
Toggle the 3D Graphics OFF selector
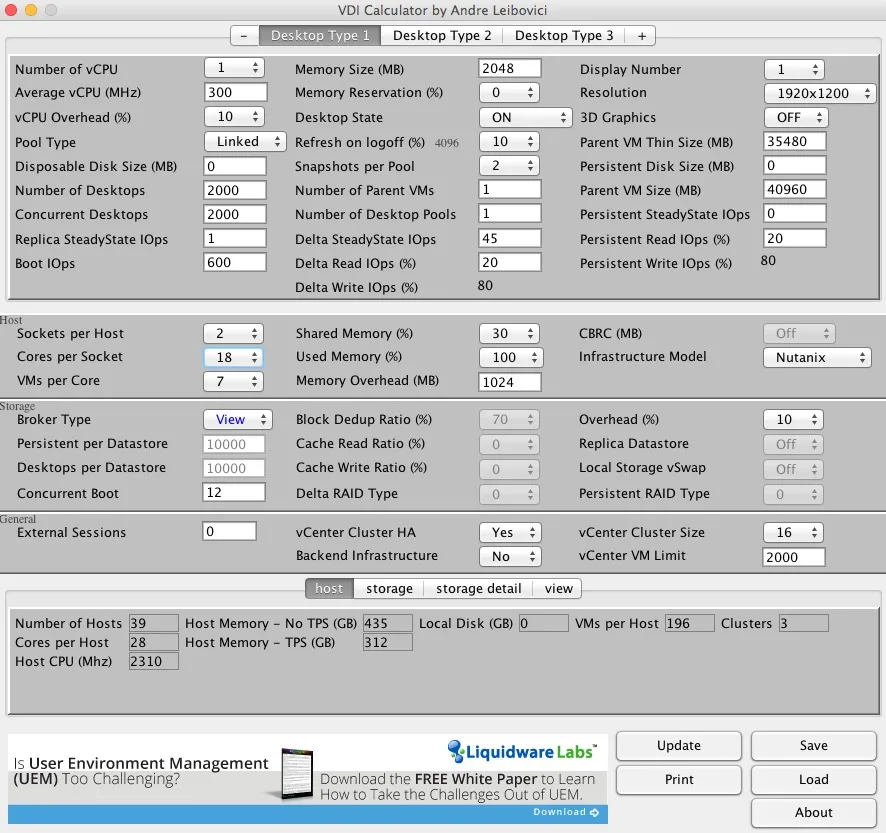click(796, 118)
